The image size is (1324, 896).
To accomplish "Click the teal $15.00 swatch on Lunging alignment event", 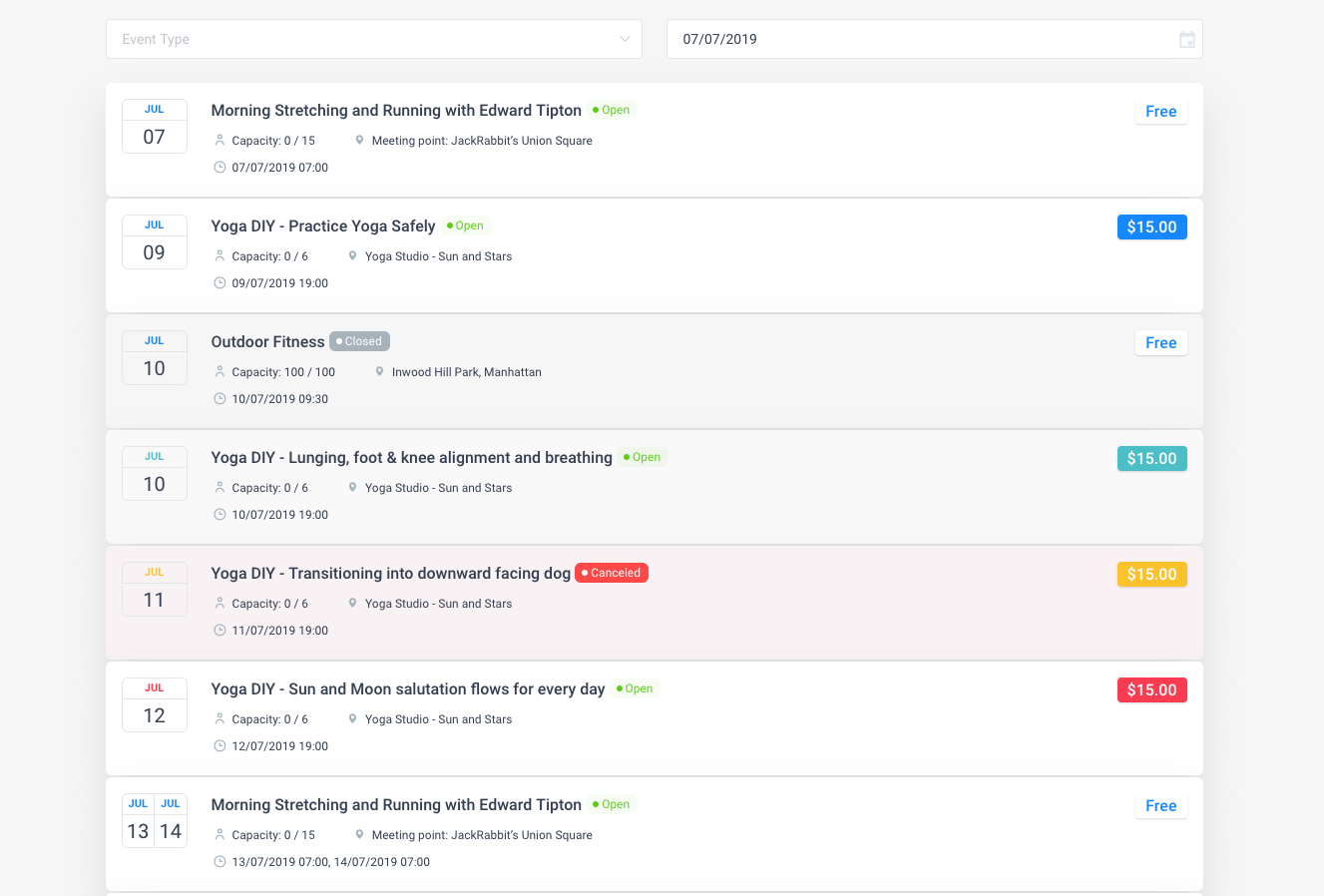I will click(1151, 458).
